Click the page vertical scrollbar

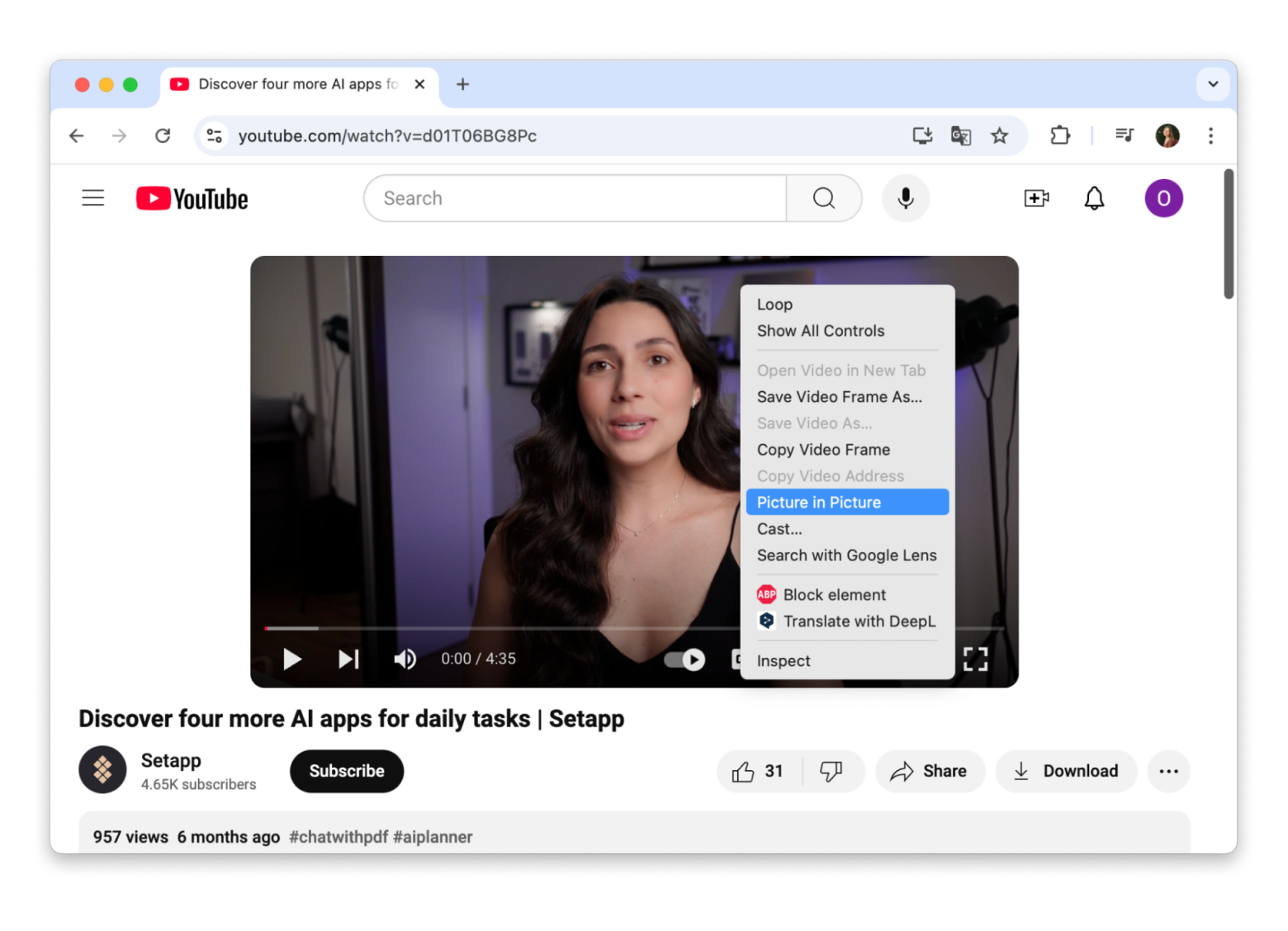pyautogui.click(x=1229, y=234)
